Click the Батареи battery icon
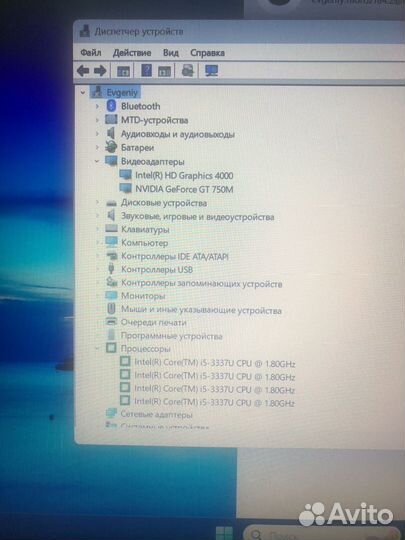The width and height of the screenshot is (405, 540). 111,147
